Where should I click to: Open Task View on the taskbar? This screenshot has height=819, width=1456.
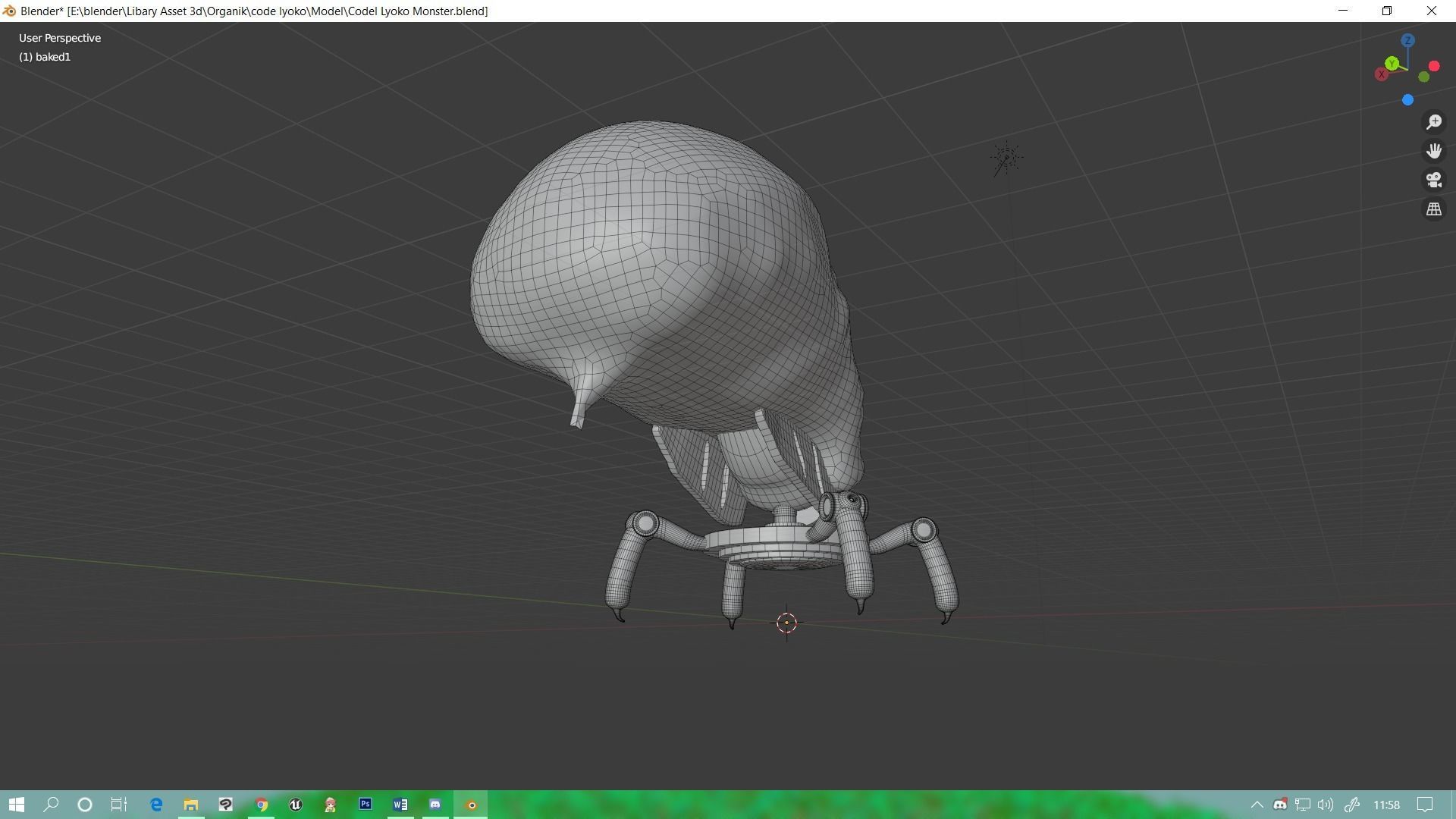[x=119, y=805]
